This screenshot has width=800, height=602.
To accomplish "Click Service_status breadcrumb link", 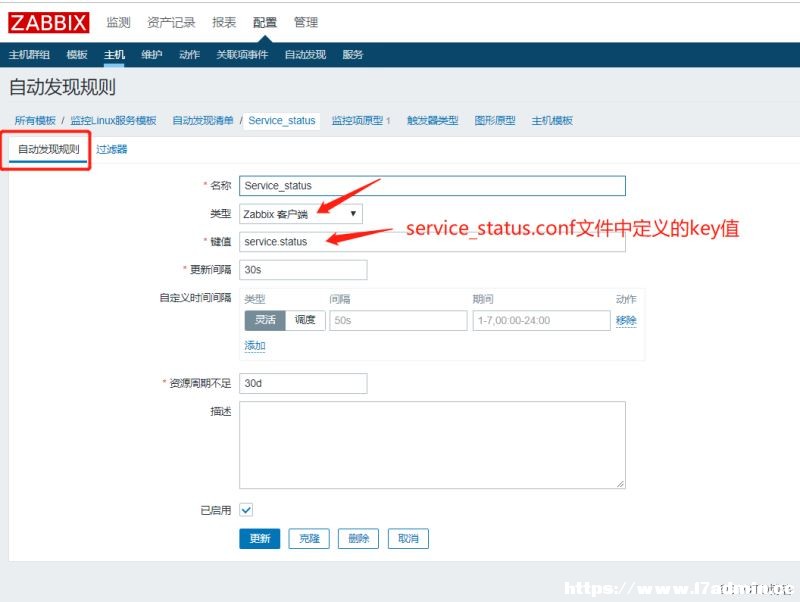I will [x=282, y=120].
